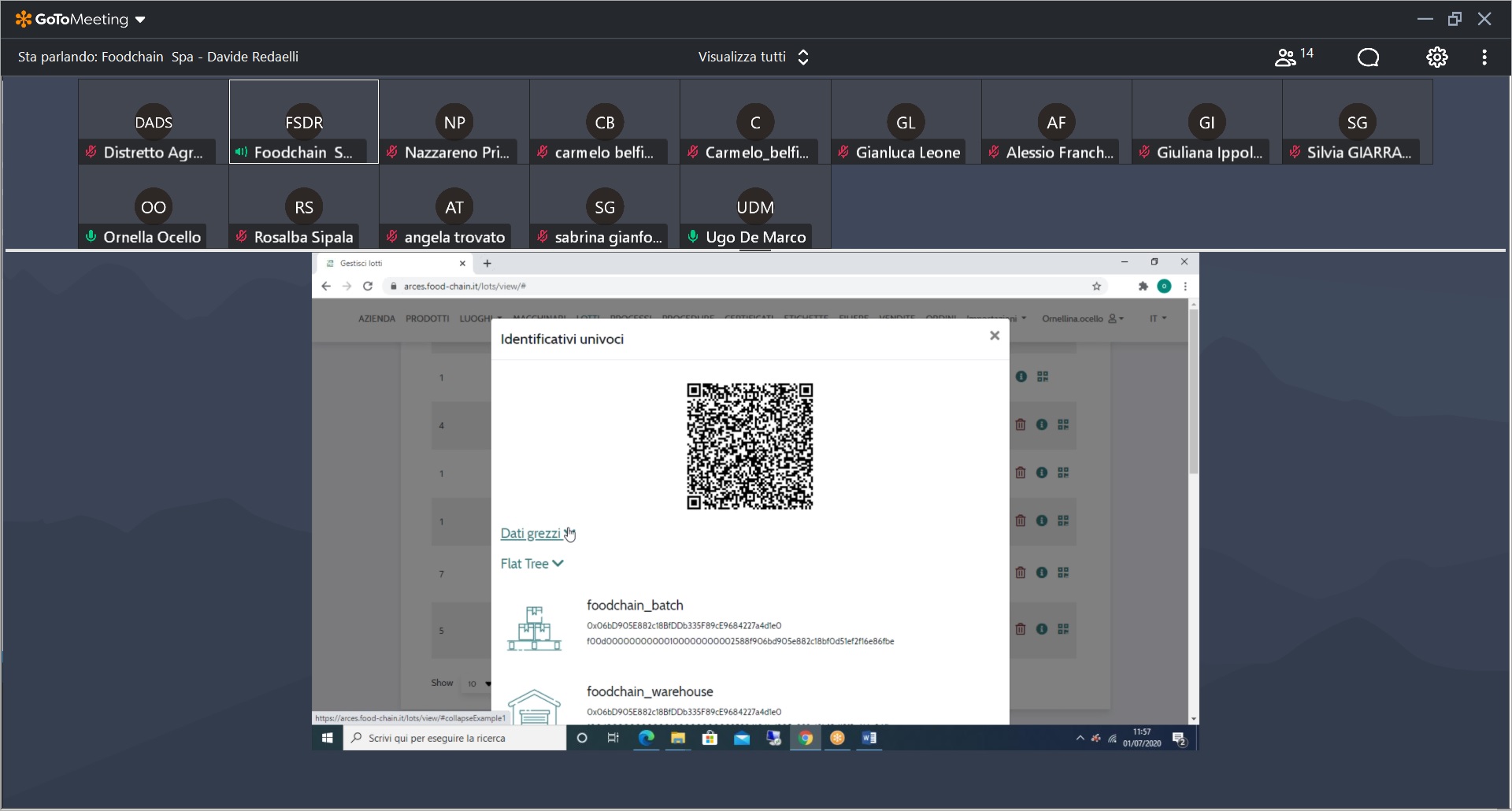Click the NP avatar of Nazzareno
The image size is (1512, 811).
click(x=454, y=122)
